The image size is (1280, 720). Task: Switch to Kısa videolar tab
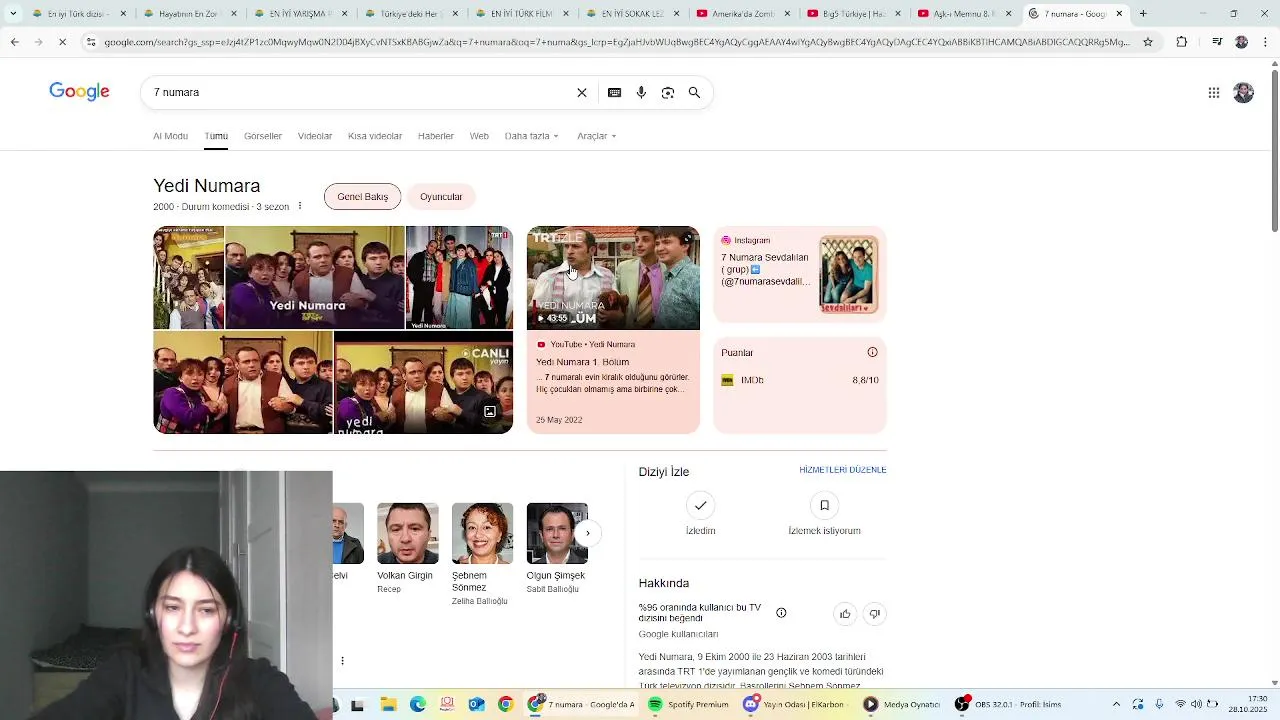pos(375,136)
